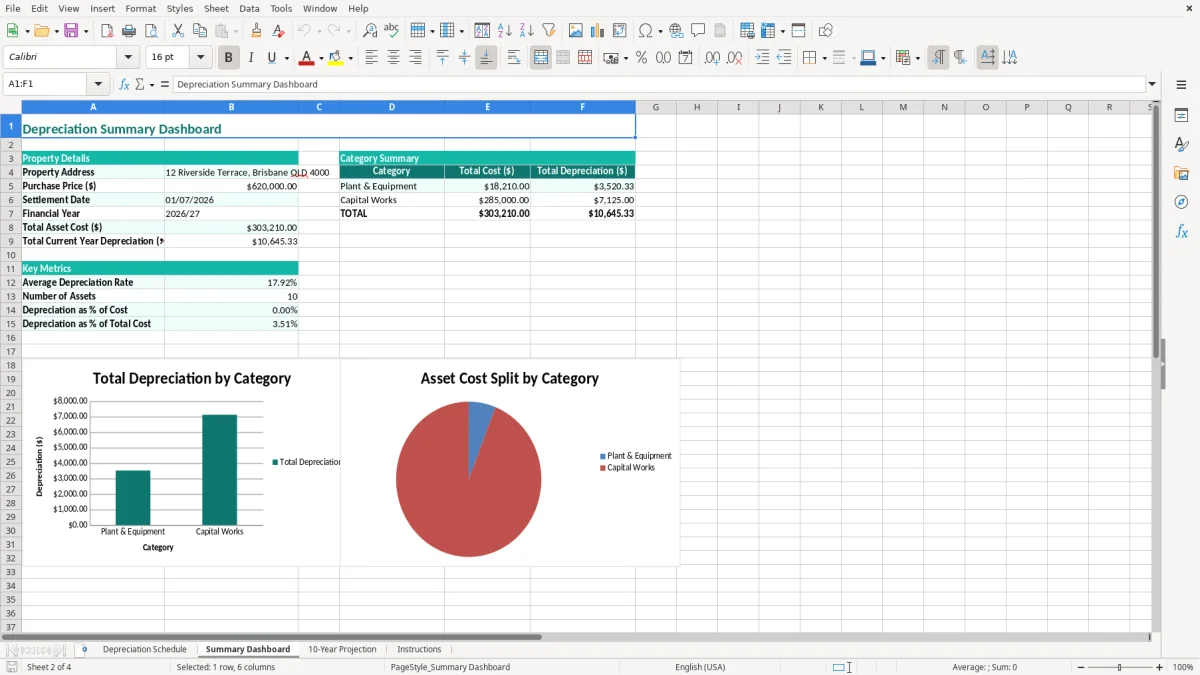This screenshot has height=675, width=1200.
Task: Open the Sheet menu
Action: (216, 8)
